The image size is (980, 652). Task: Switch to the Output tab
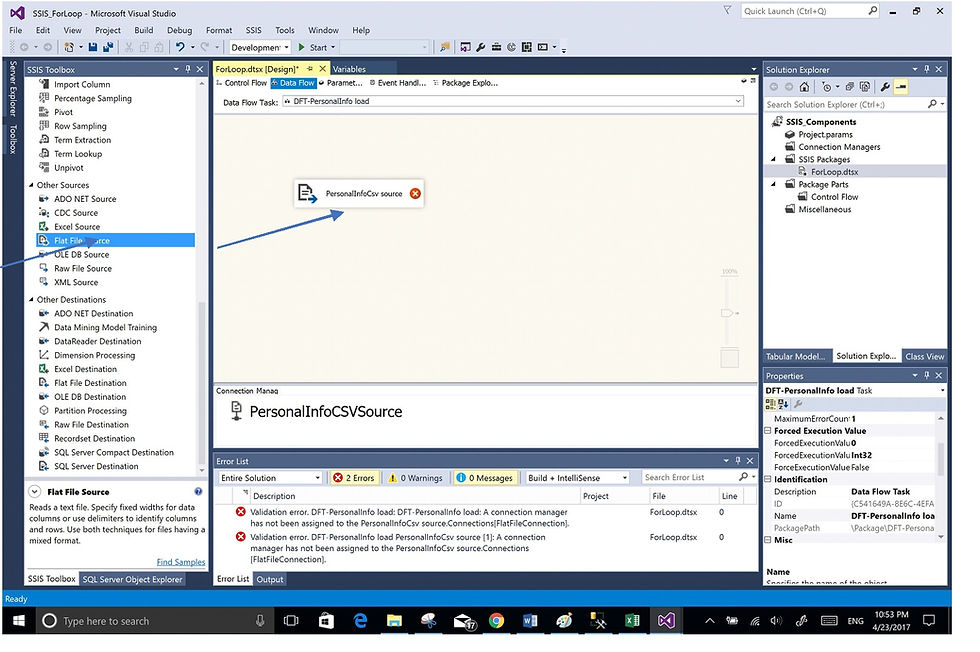[270, 579]
